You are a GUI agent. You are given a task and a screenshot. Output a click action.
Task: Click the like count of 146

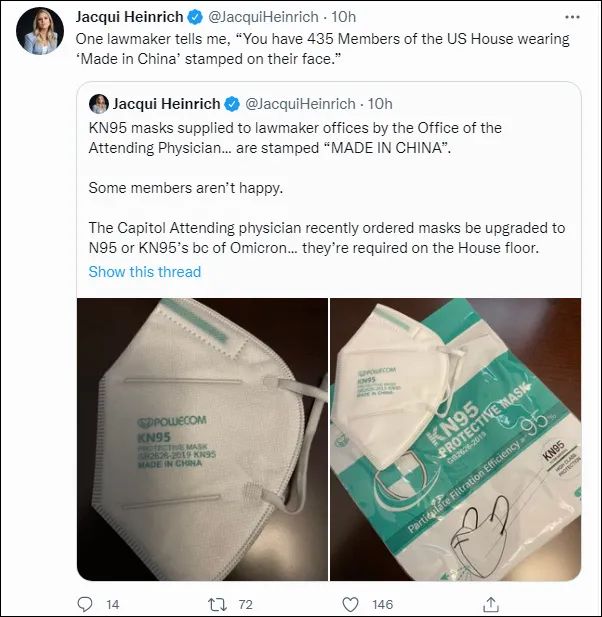coord(382,604)
